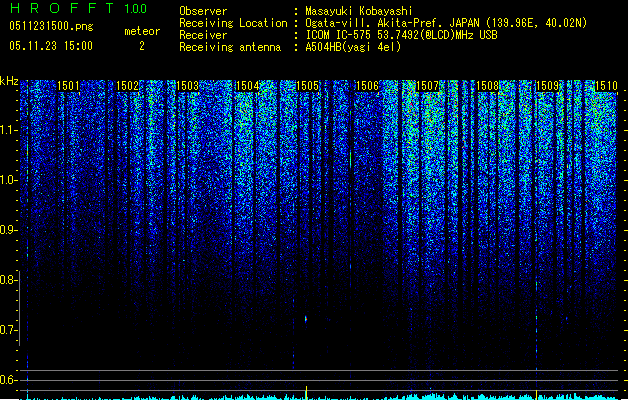
Task: Click the meteor count label
Action: (x=142, y=31)
